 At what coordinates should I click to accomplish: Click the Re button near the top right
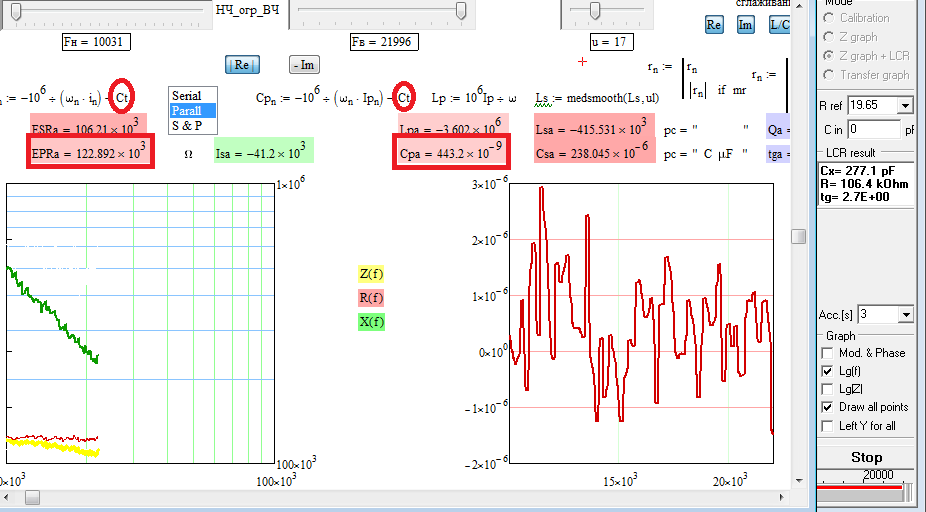click(714, 25)
